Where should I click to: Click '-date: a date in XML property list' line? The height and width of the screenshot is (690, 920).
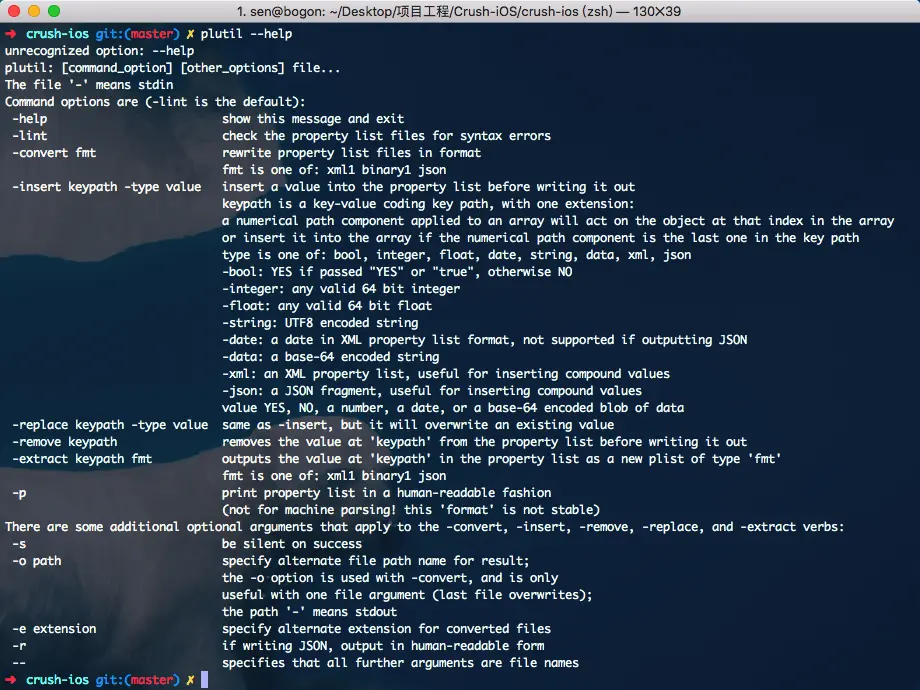click(485, 340)
